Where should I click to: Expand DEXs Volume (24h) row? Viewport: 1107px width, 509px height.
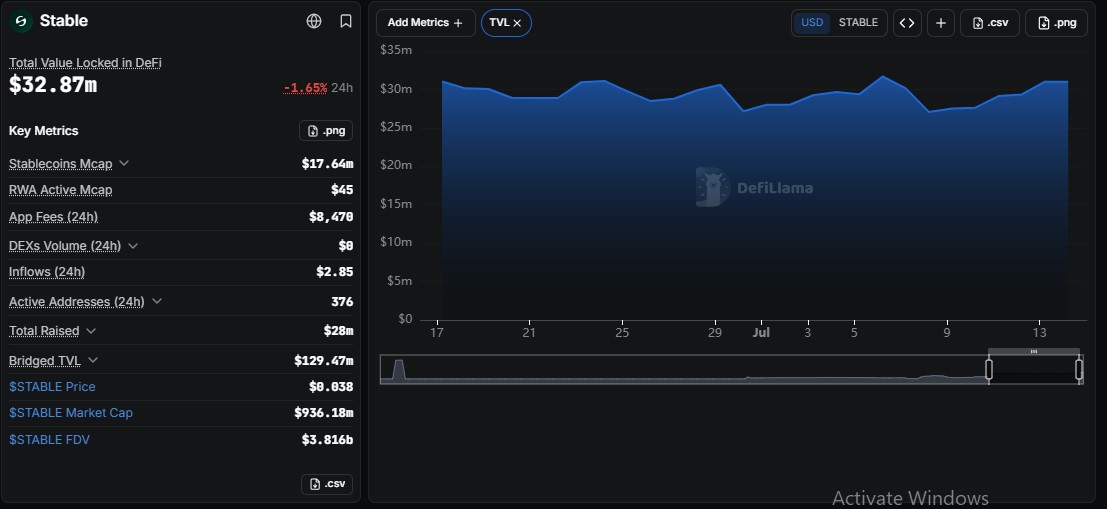coord(133,246)
